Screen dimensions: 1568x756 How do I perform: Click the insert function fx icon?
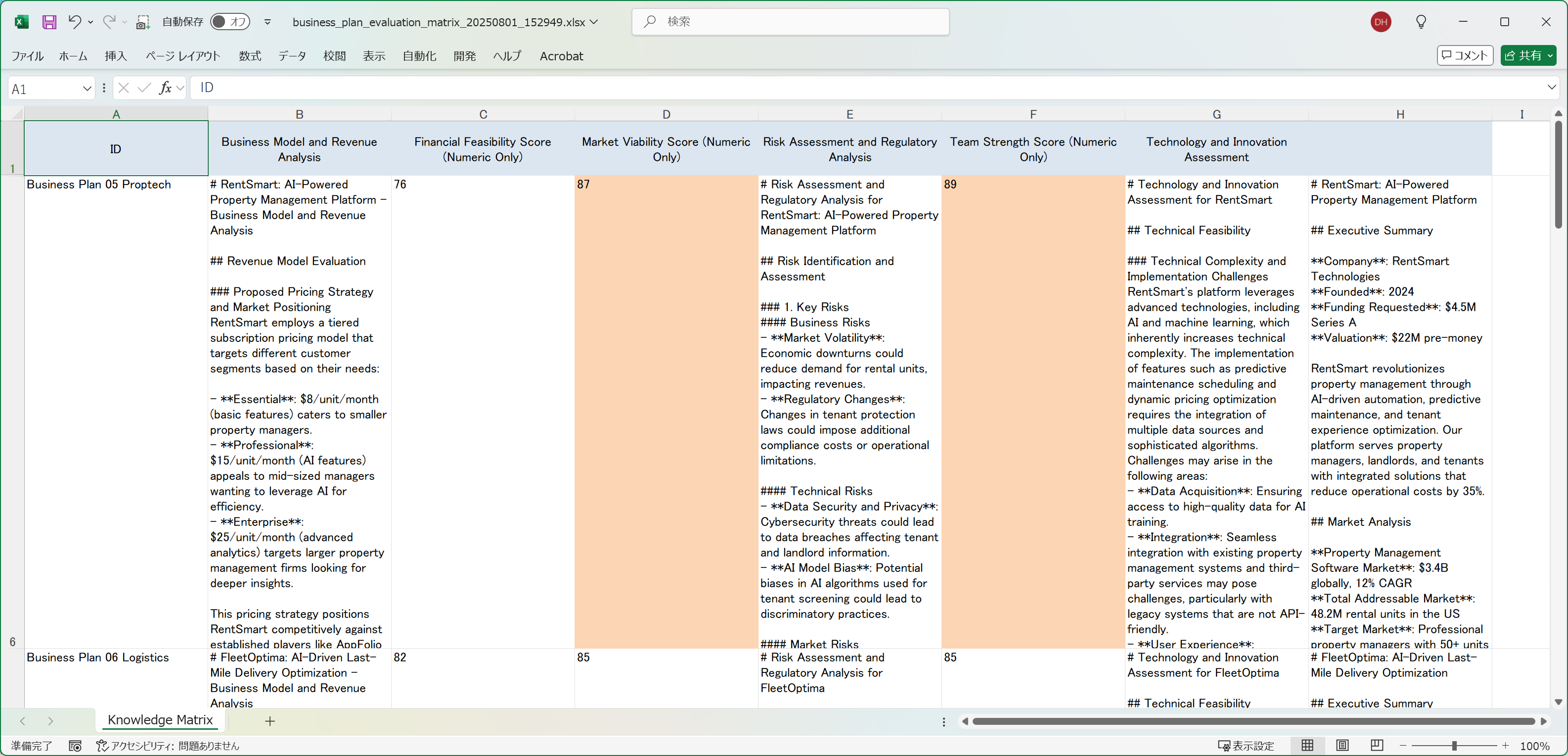point(165,89)
